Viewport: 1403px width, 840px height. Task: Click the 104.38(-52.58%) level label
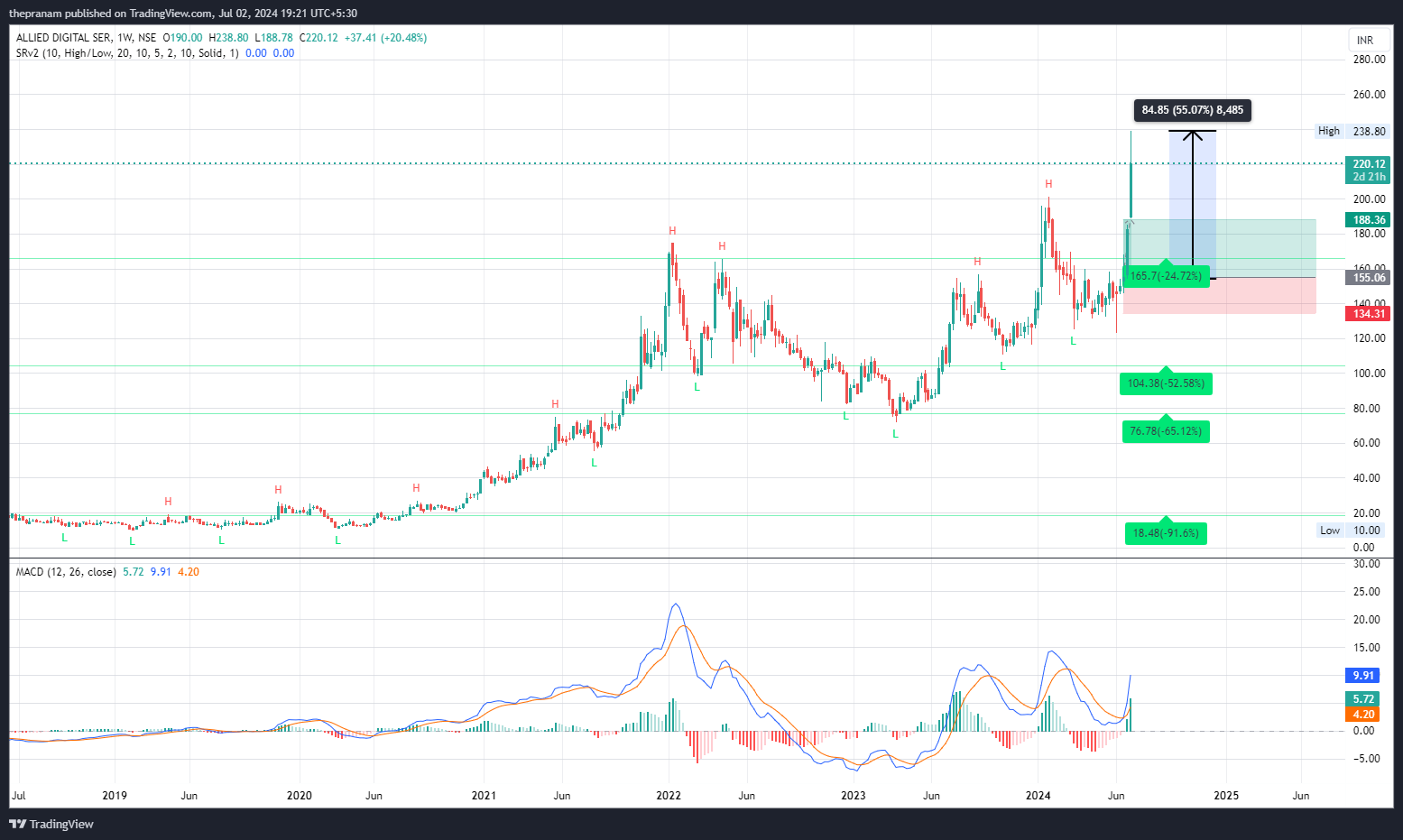tap(1166, 383)
